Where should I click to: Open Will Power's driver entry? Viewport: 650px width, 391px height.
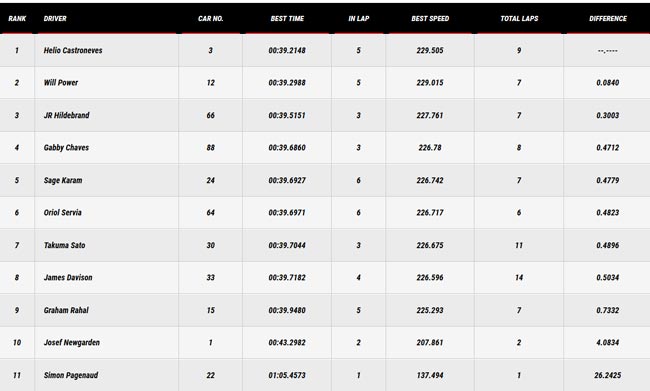61,83
